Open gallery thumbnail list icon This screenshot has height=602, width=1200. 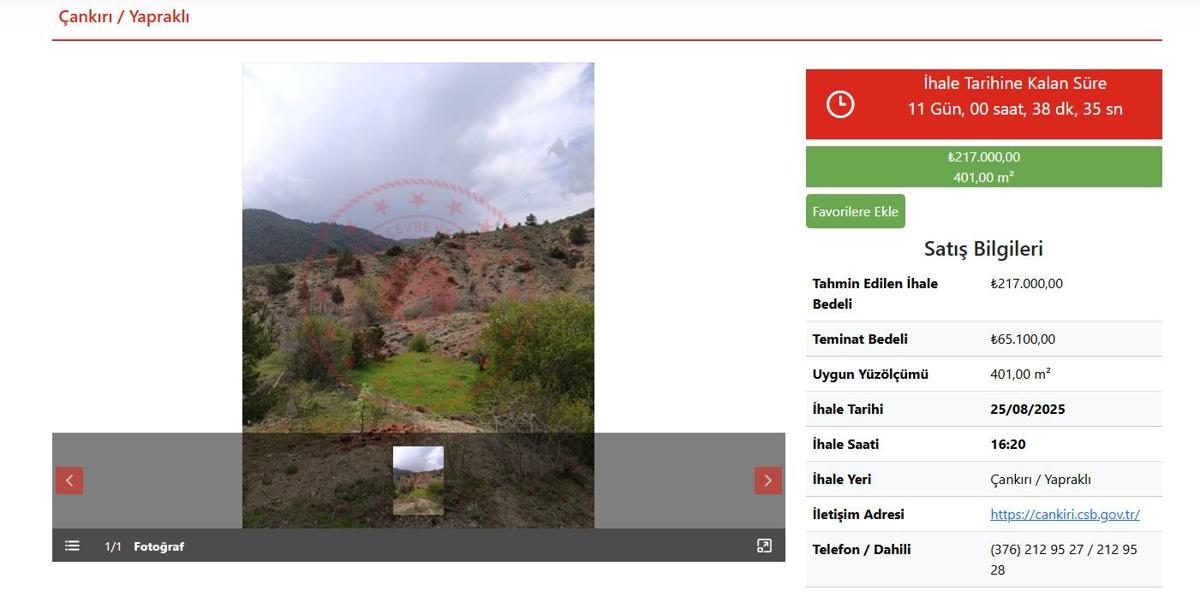point(72,546)
